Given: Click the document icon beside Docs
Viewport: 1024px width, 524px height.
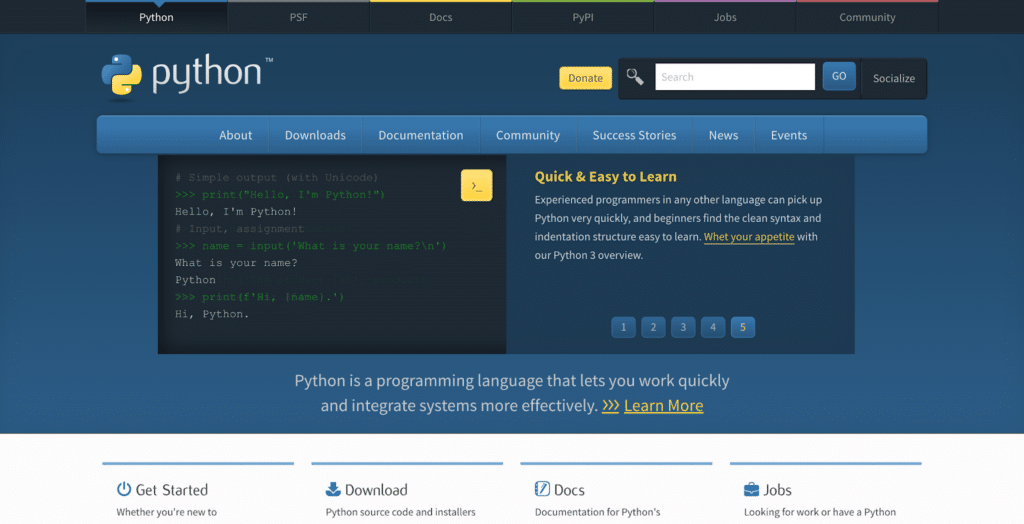Looking at the screenshot, I should pos(542,489).
